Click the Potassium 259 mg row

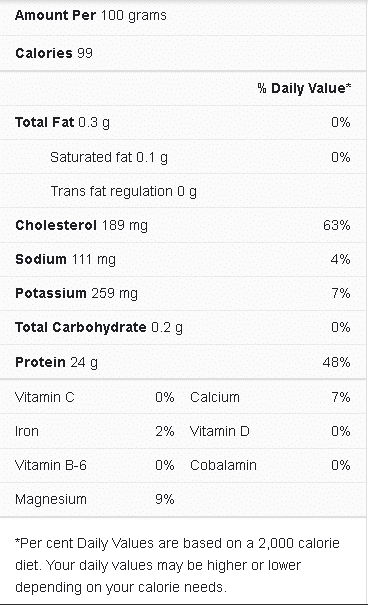pyautogui.click(x=183, y=294)
